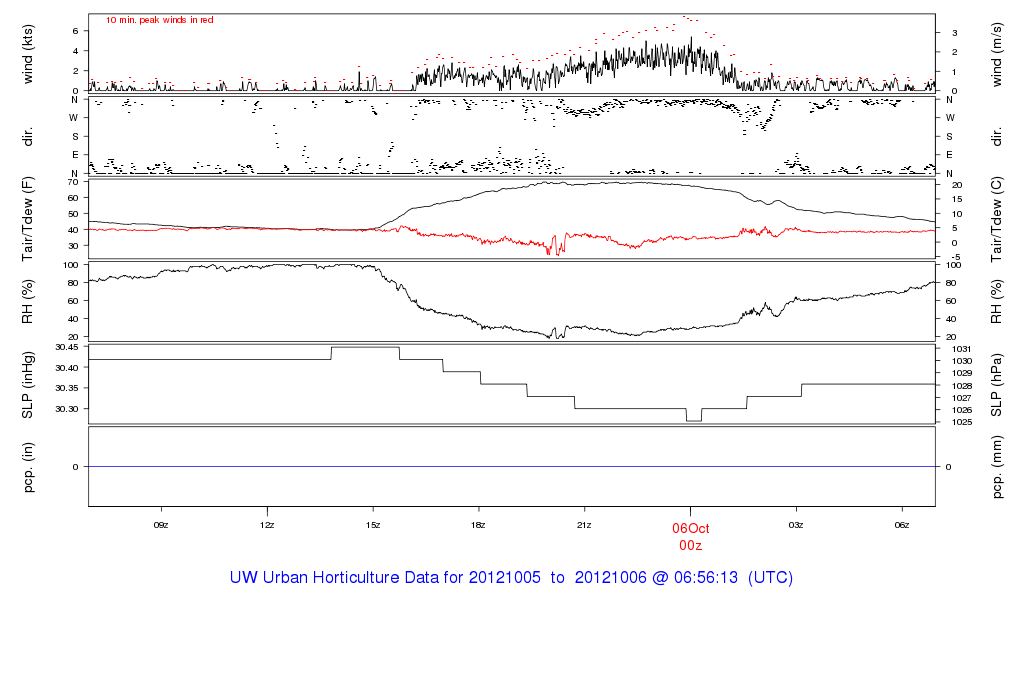This screenshot has height=700, width=1024.
Task: Select the right 'RH (%)' axis label
Action: click(x=996, y=302)
